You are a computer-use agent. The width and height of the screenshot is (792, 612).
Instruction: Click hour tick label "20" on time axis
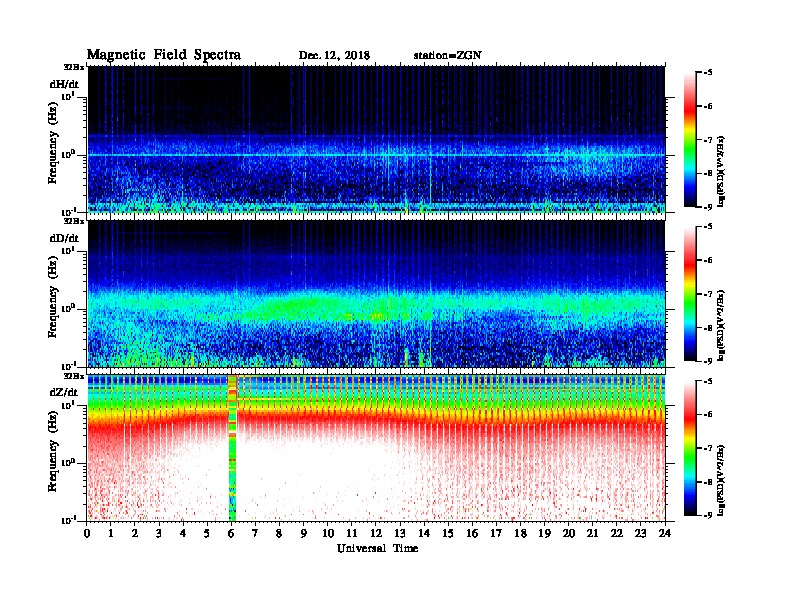pyautogui.click(x=568, y=534)
